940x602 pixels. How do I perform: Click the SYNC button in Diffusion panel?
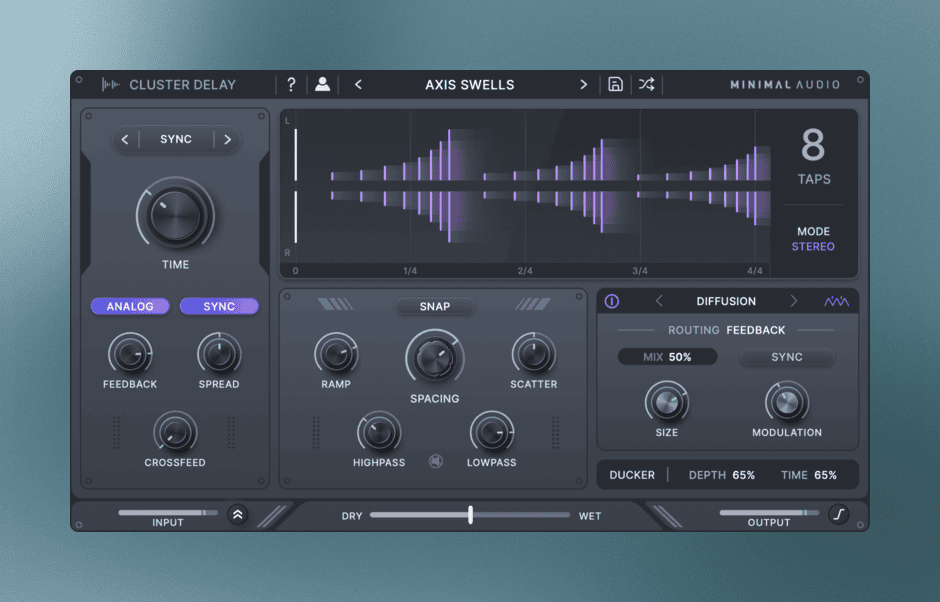[x=786, y=357]
